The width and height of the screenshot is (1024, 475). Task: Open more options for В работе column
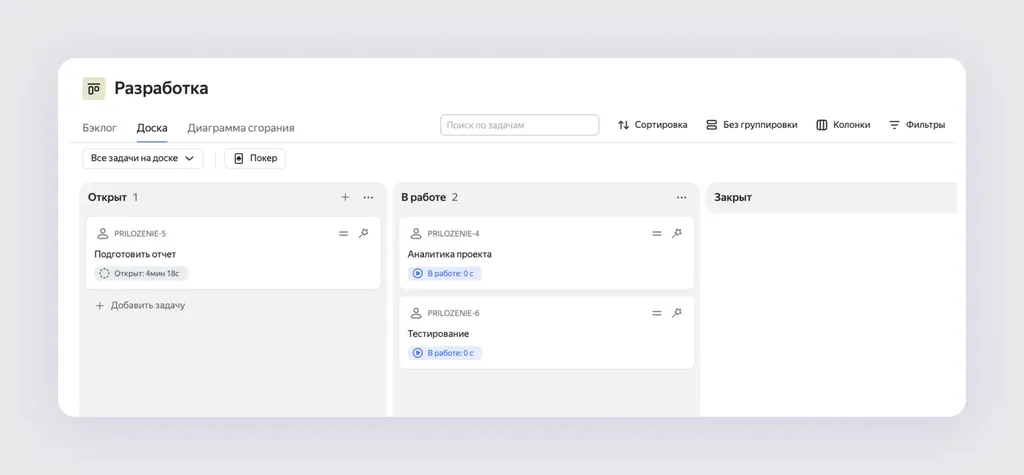pos(681,197)
